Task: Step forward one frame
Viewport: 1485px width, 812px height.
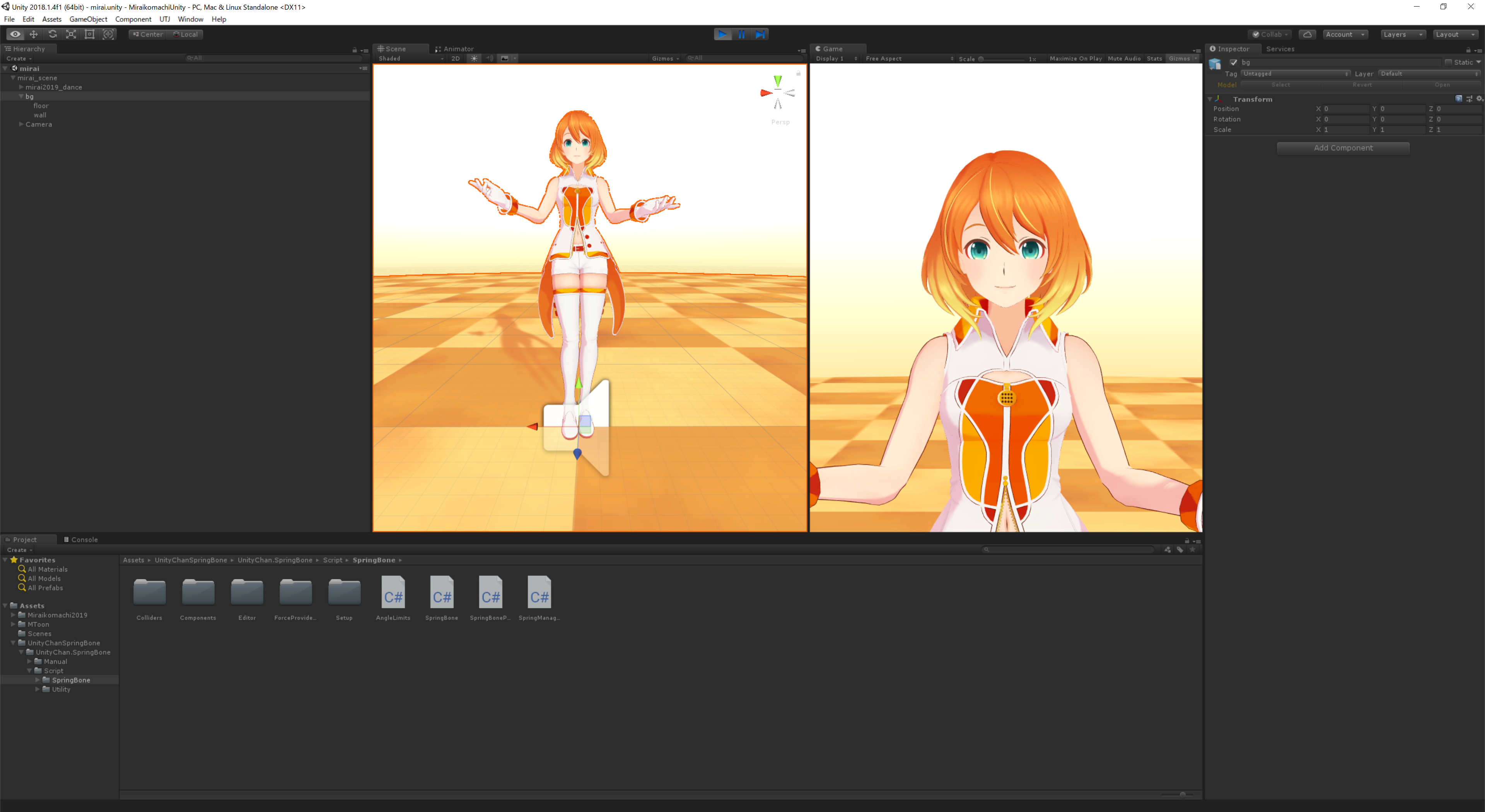Action: click(x=760, y=34)
